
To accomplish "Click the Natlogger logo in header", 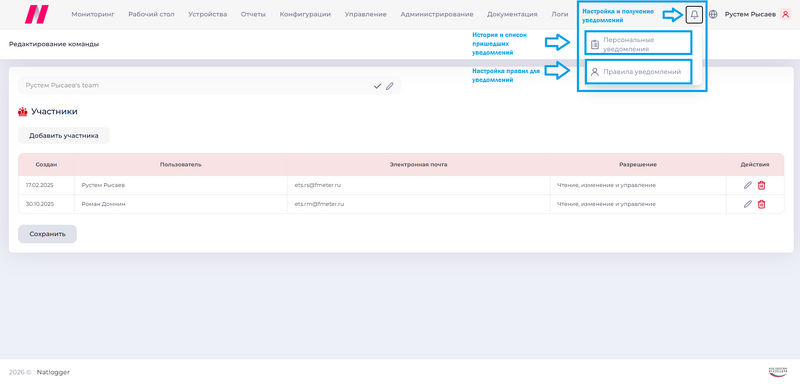I will click(x=37, y=14).
